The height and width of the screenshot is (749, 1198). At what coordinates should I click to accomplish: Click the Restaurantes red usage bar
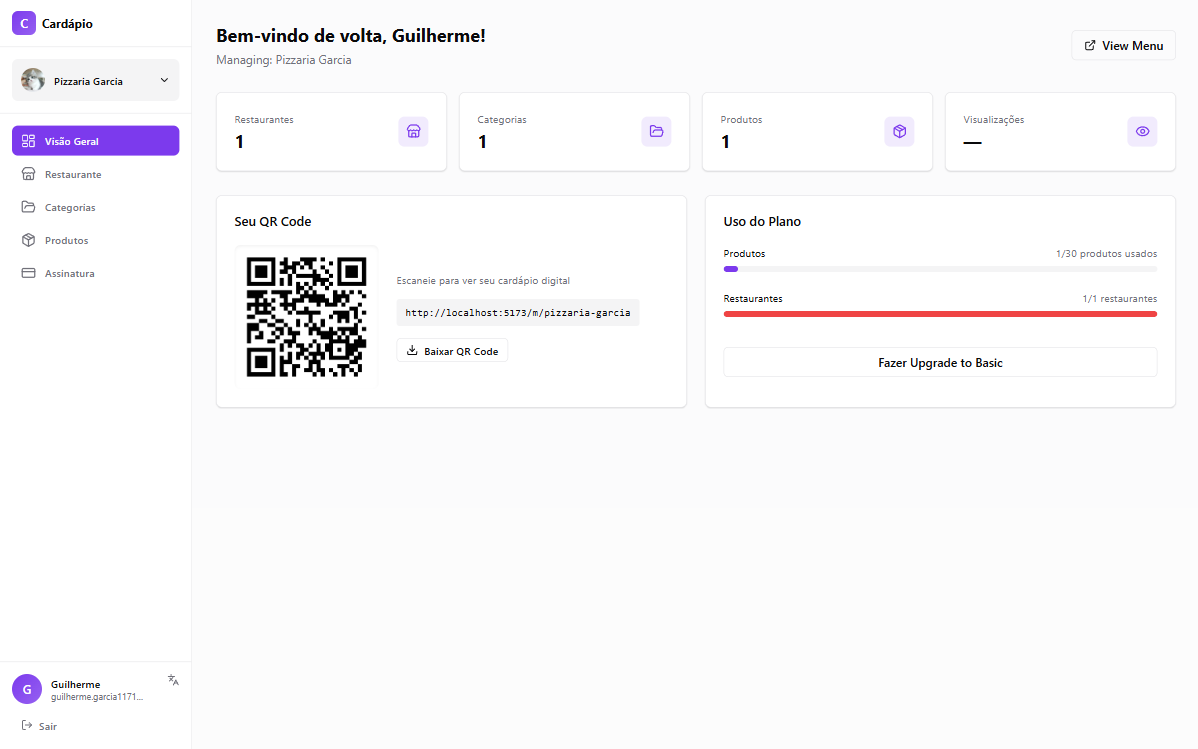click(940, 314)
